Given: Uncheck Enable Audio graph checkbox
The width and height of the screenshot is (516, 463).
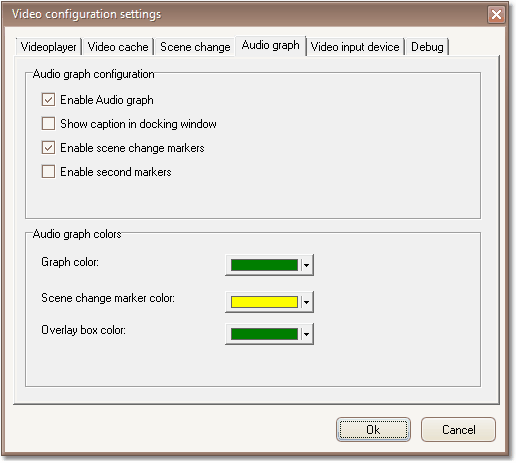Looking at the screenshot, I should tap(48, 99).
